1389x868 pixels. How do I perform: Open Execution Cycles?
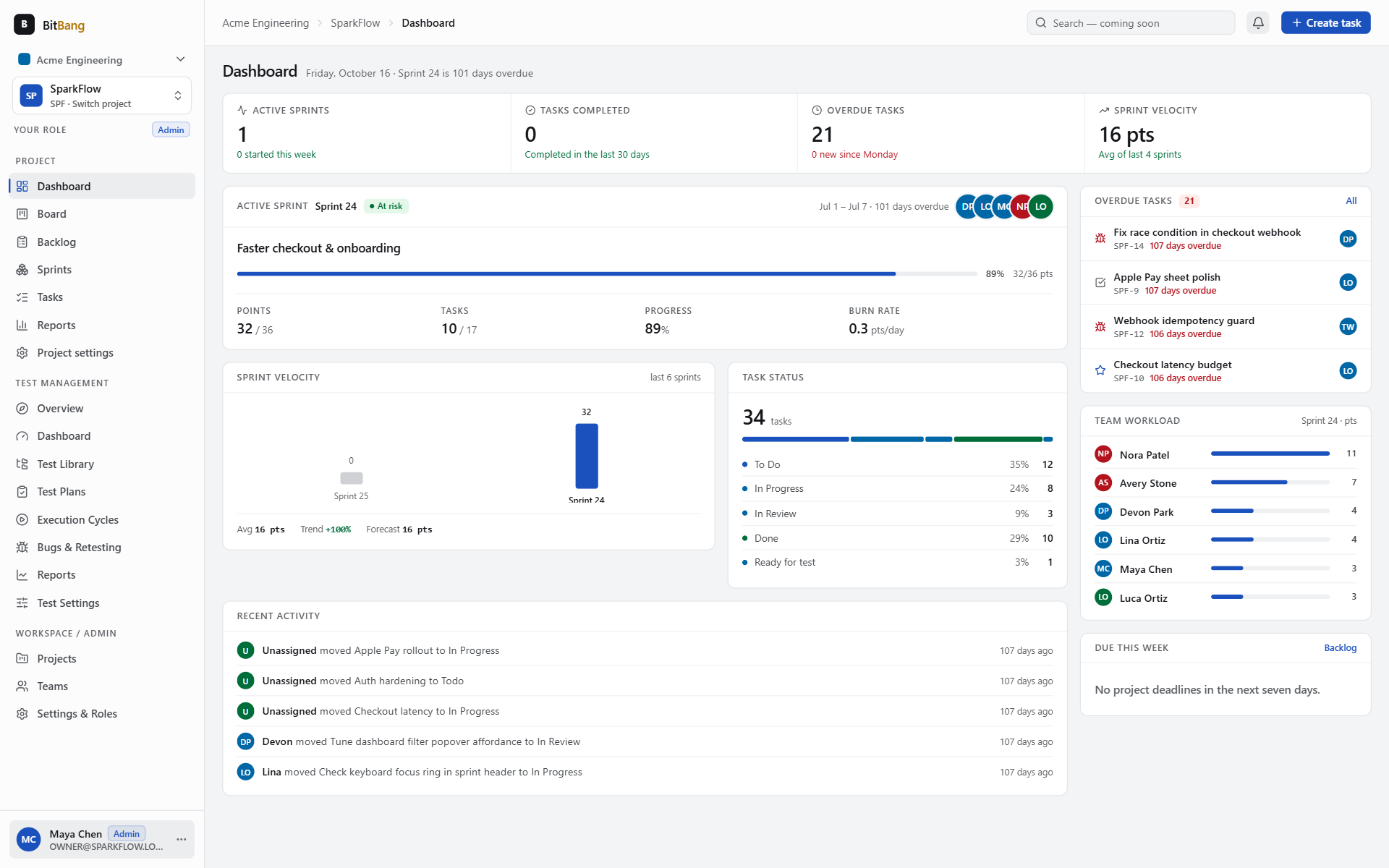102,520
